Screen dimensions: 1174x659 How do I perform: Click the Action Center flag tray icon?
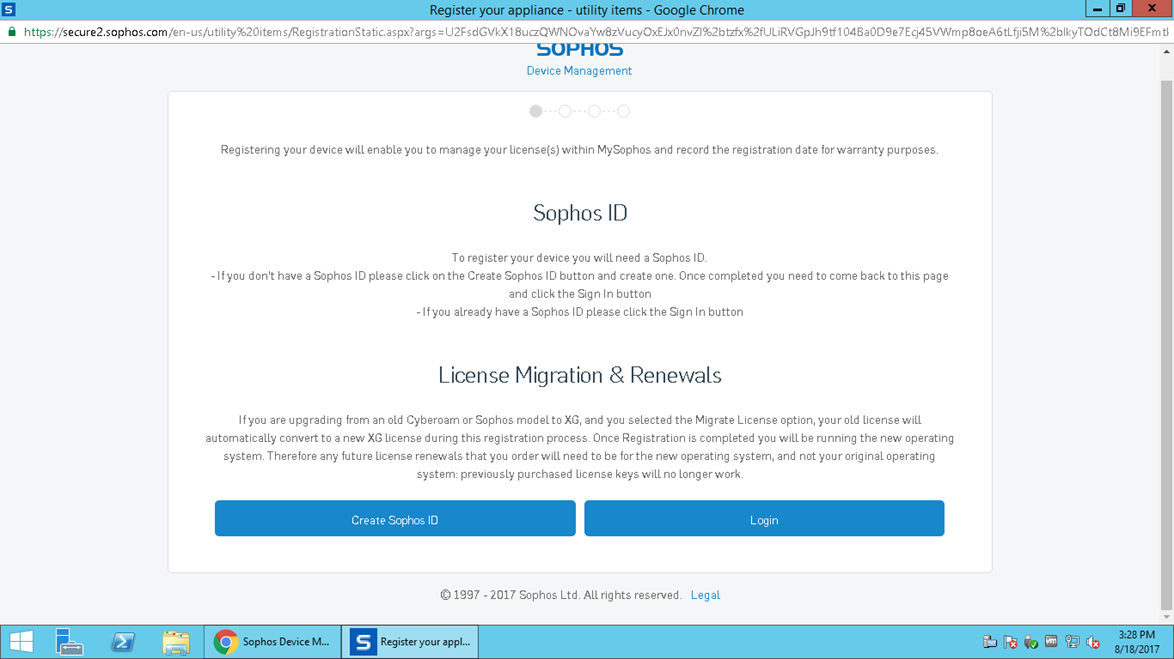tap(1010, 642)
